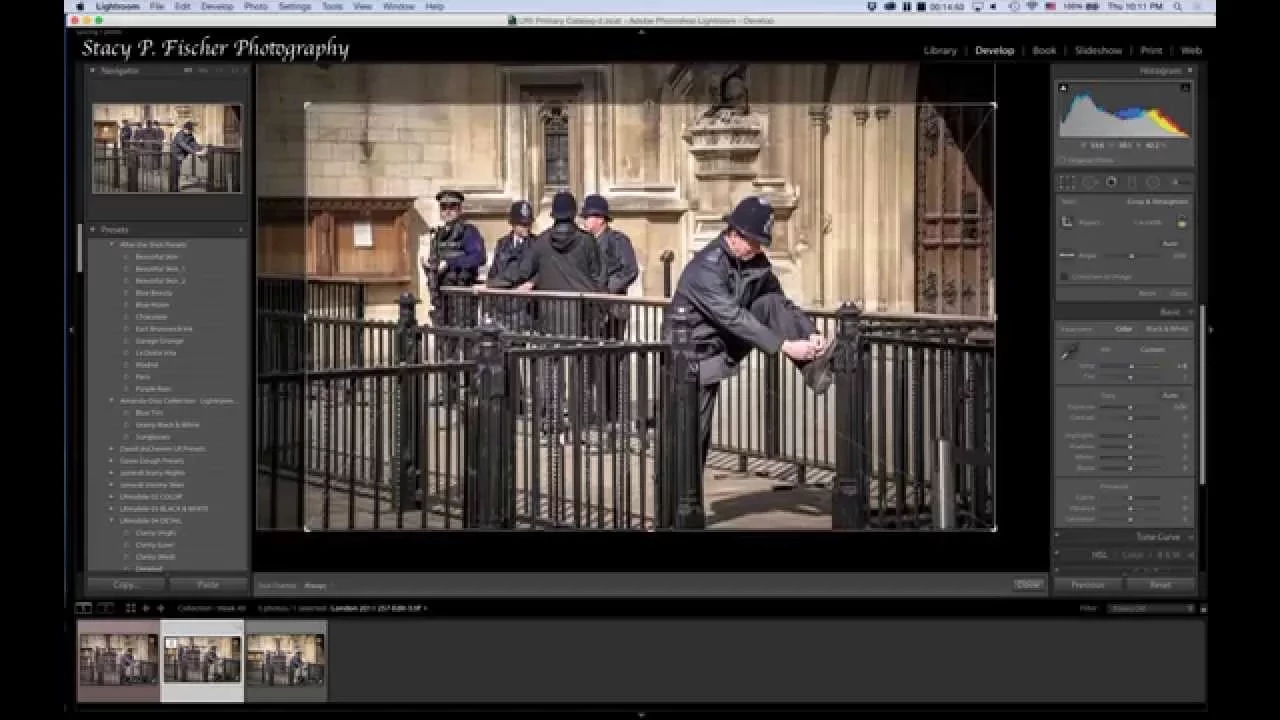1280x720 pixels.
Task: Open the Aspect ratio dropdown
Action: click(x=1149, y=222)
